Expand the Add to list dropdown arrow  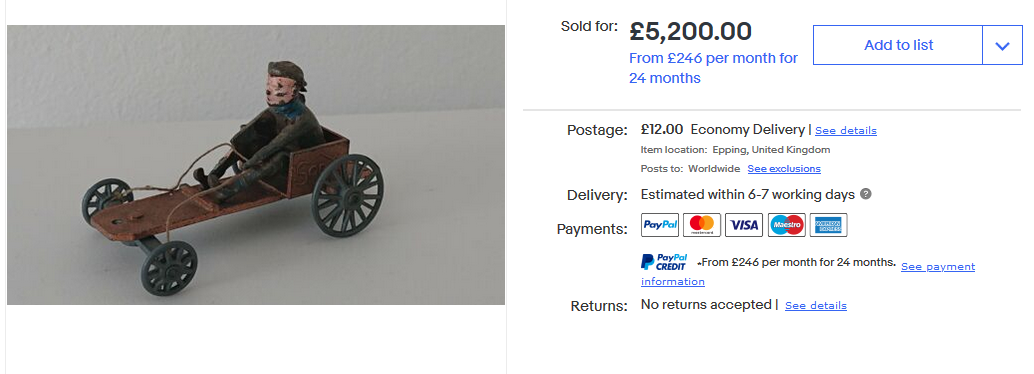click(x=1002, y=45)
